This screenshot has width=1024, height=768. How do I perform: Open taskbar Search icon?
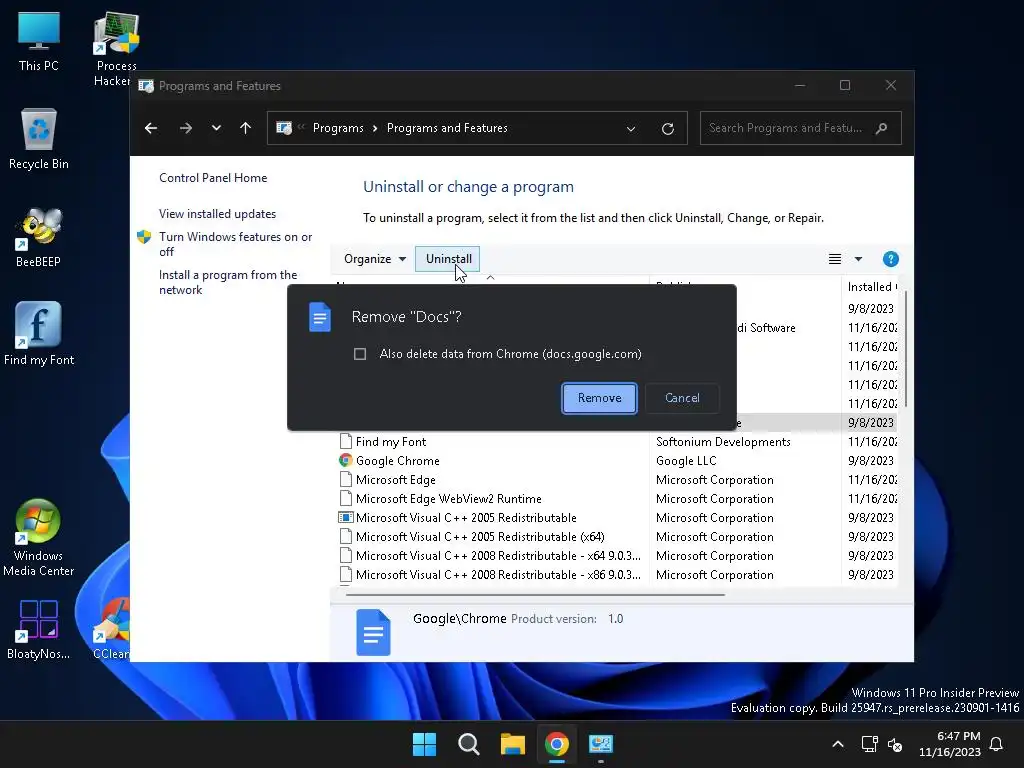click(x=468, y=744)
